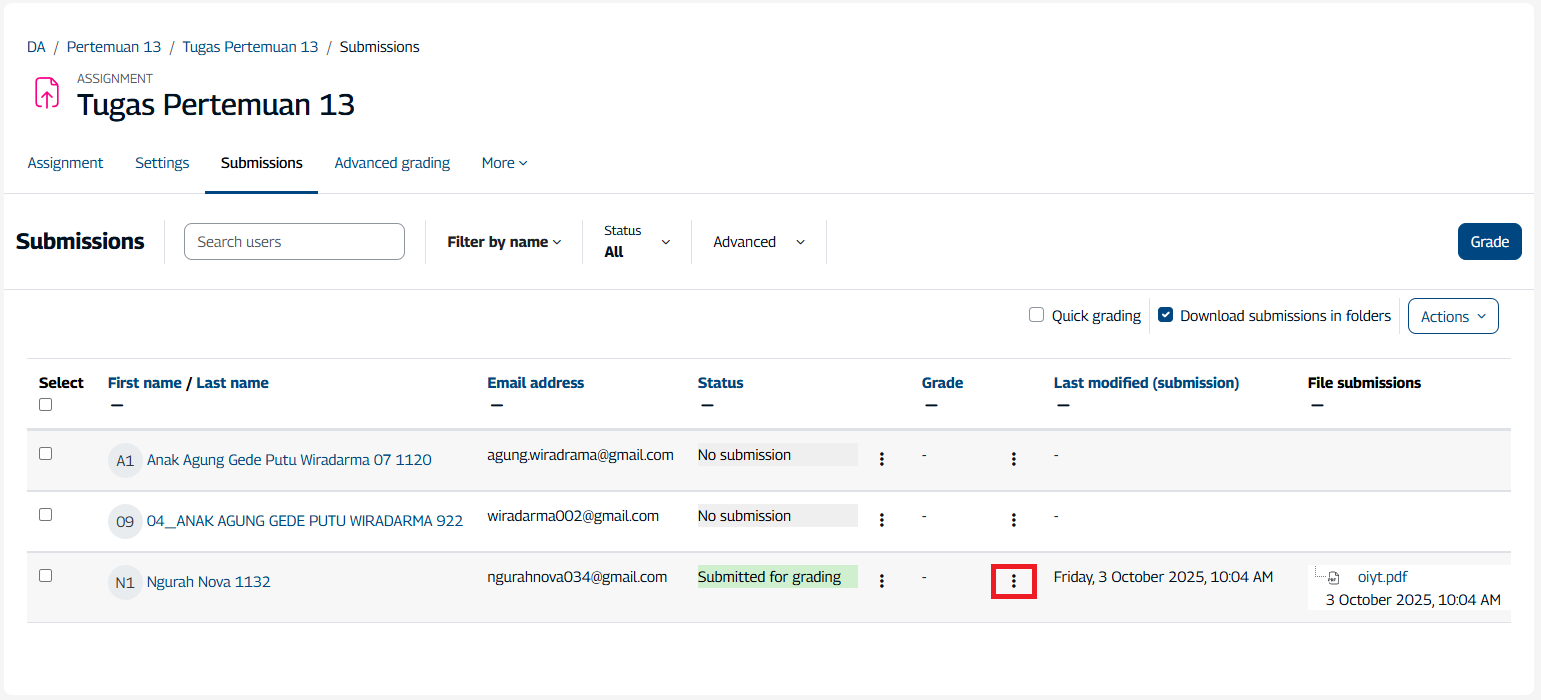1541x700 pixels.
Task: Open the Status All filter dropdown
Action: [637, 242]
